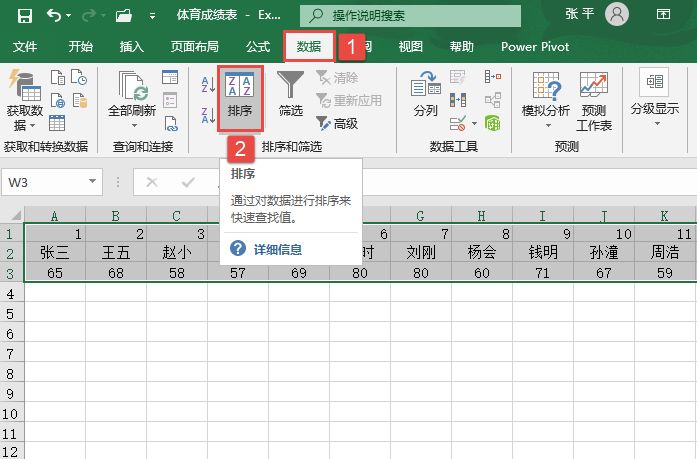Viewport: 697px width, 459px height.
Task: Select column header A
Action: point(55,216)
